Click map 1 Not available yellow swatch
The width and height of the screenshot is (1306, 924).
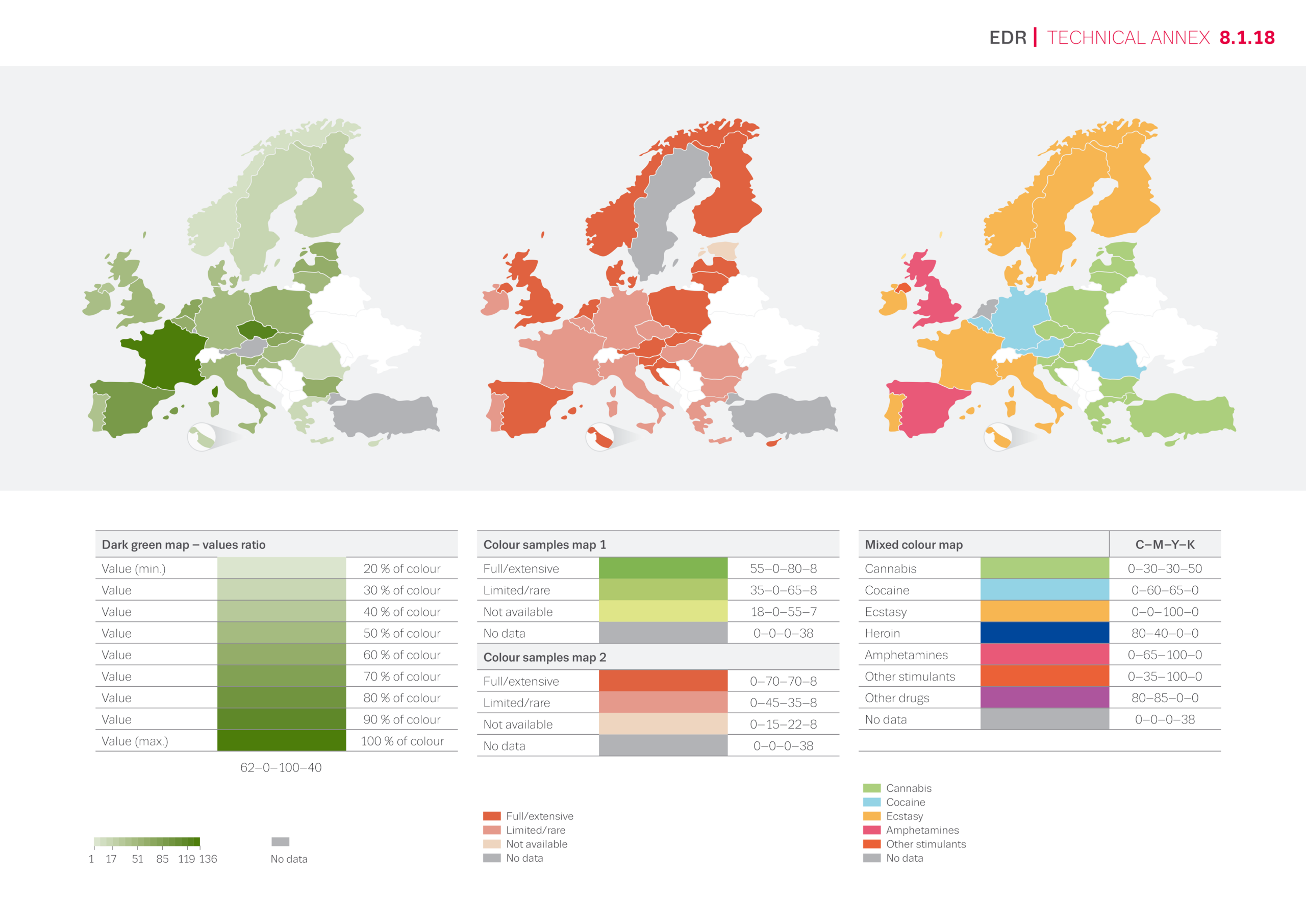point(663,612)
